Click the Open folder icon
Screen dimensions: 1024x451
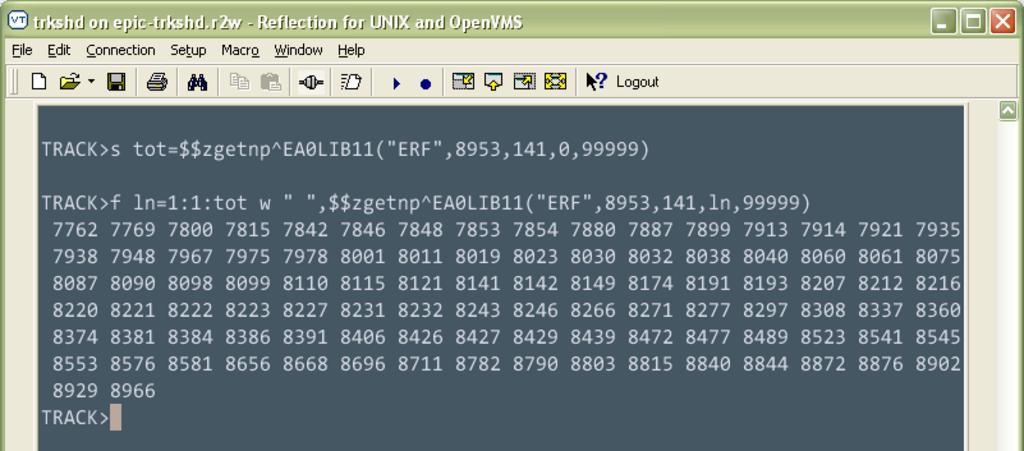coord(69,82)
